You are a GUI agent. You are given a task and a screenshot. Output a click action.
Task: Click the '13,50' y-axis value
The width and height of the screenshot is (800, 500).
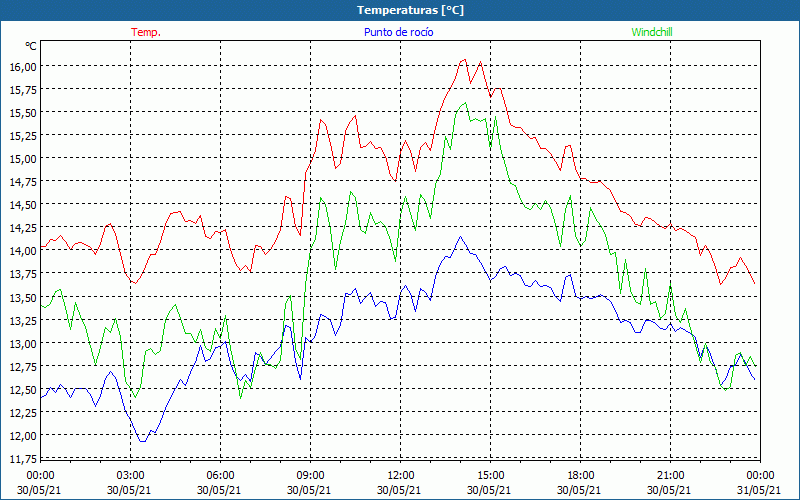(23, 297)
